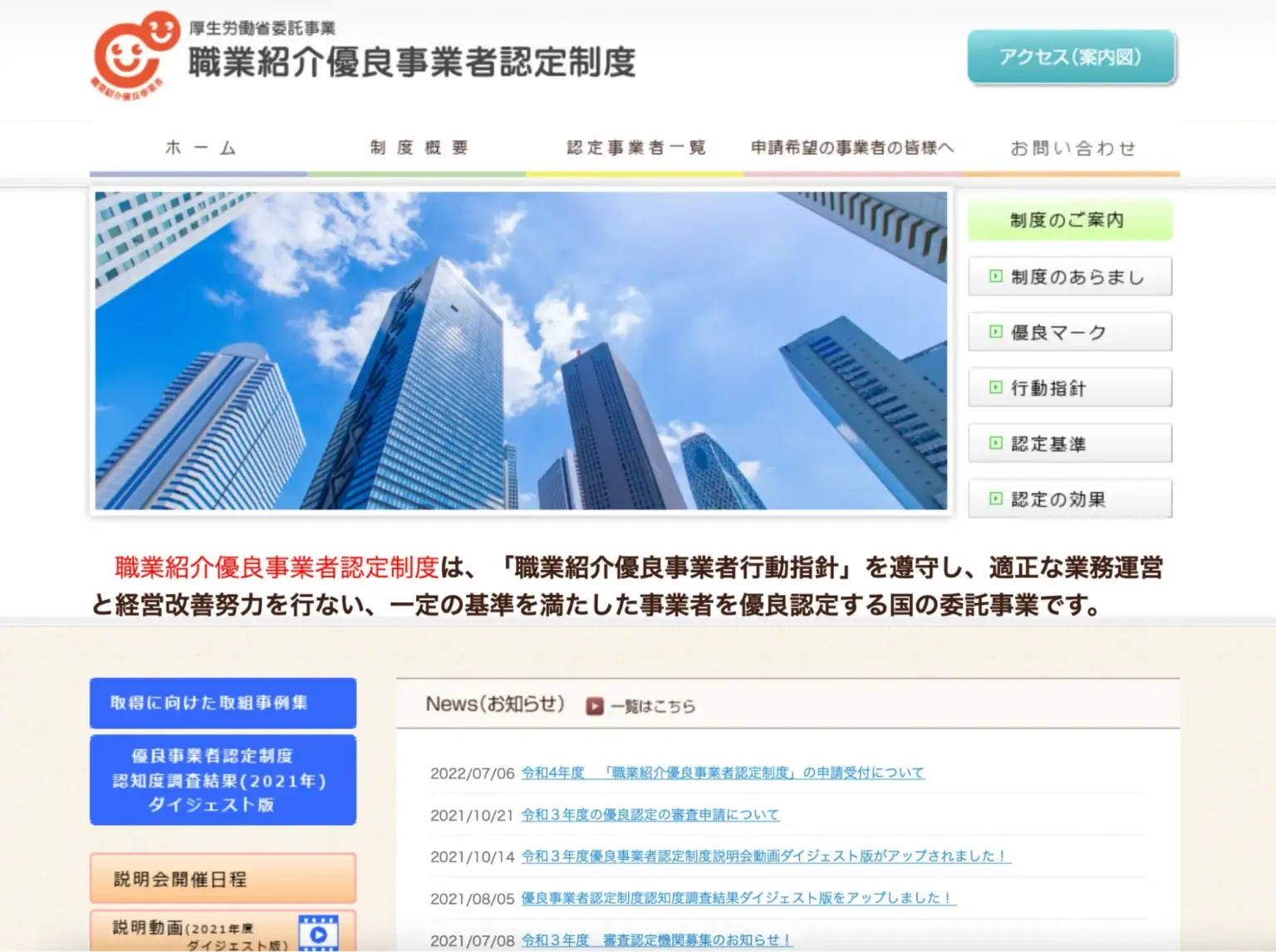Click the 認知度調査結果ダイジェスト版 blue button
This screenshot has width=1276, height=952.
(x=223, y=780)
